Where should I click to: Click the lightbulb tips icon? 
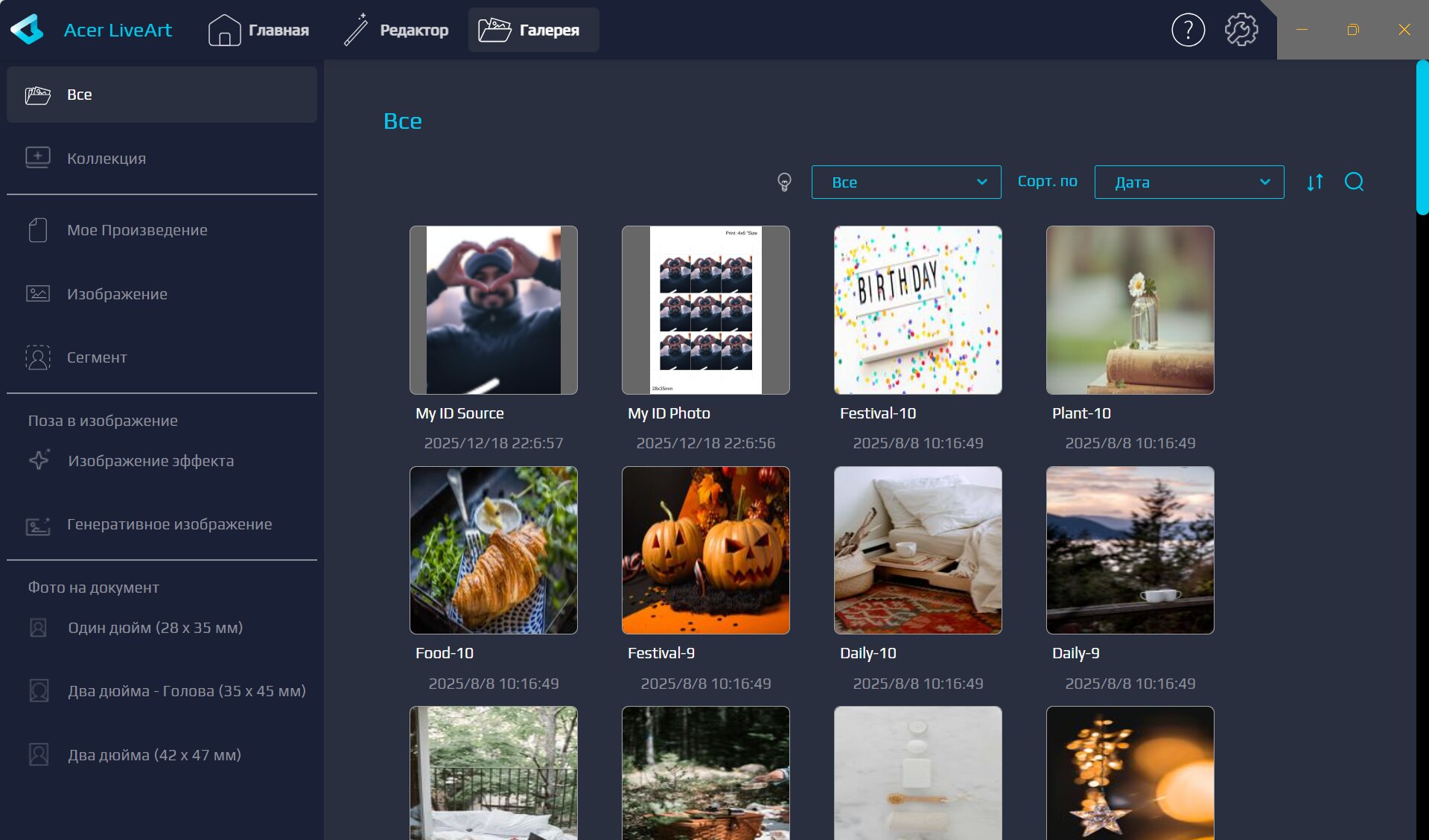tap(784, 182)
